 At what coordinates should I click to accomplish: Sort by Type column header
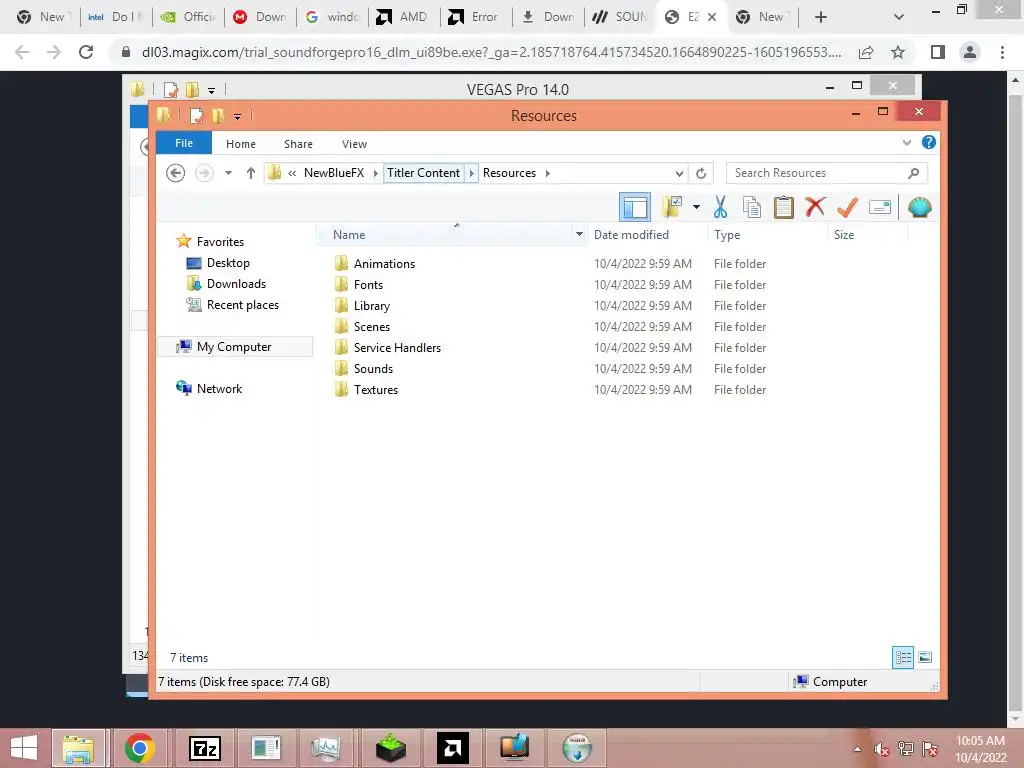(727, 234)
